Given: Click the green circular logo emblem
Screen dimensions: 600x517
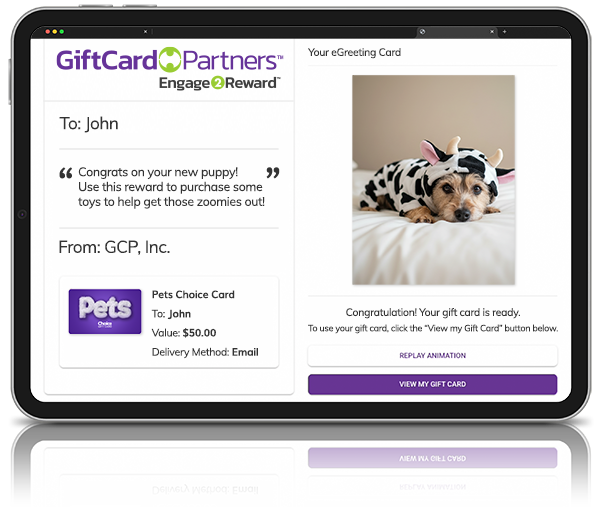Looking at the screenshot, I should pyautogui.click(x=170, y=60).
